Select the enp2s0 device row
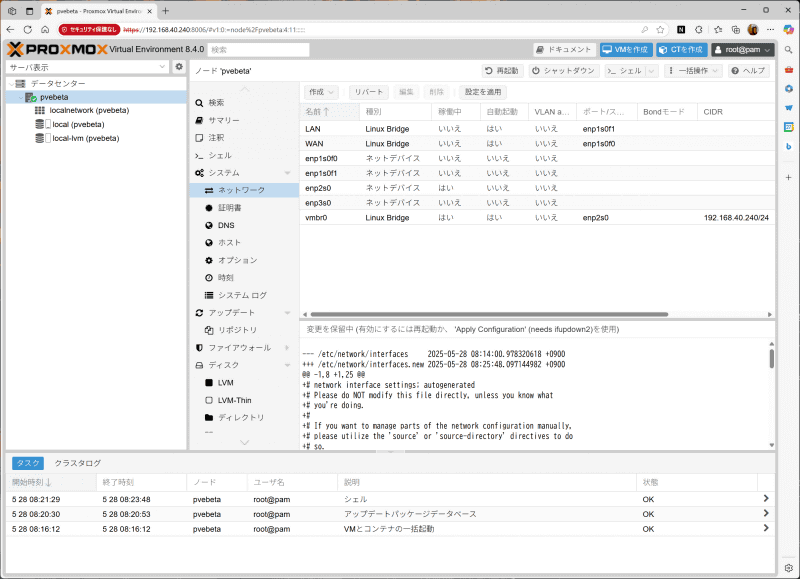This screenshot has height=579, width=800. tap(537, 188)
